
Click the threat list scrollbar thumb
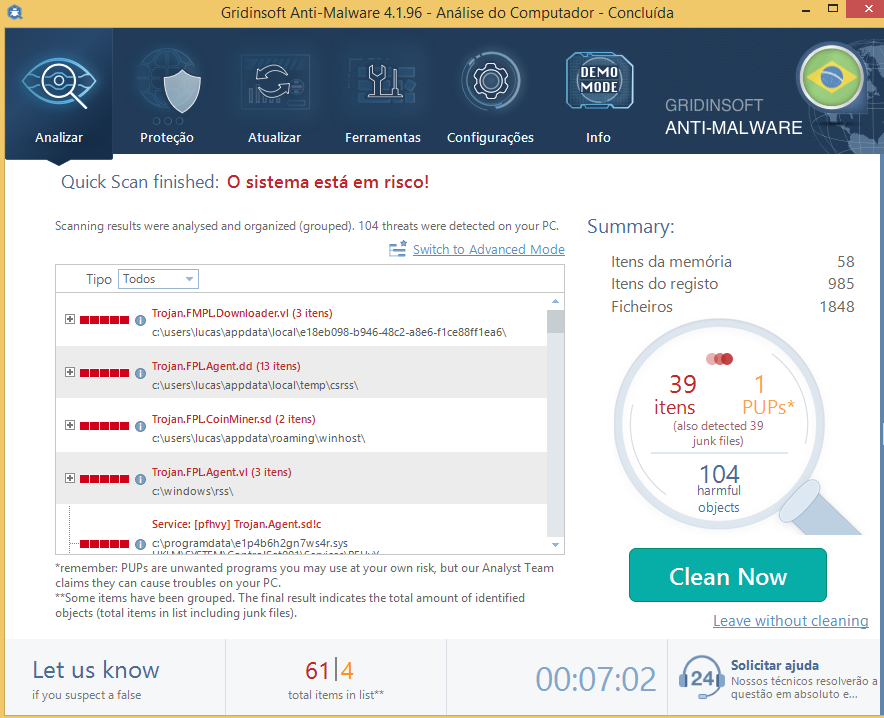pyautogui.click(x=555, y=322)
